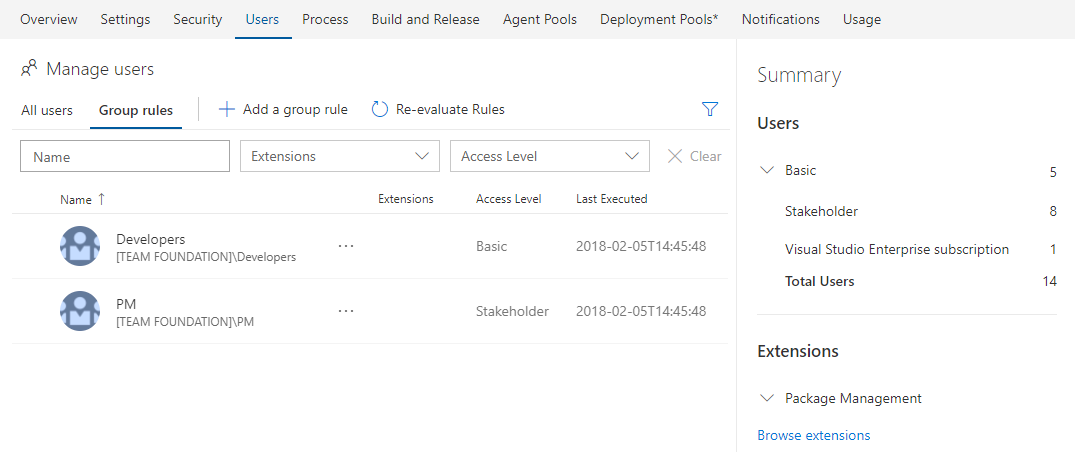Collapse the Package Management extension chevron
Screen dimensions: 1075x452
[767, 398]
